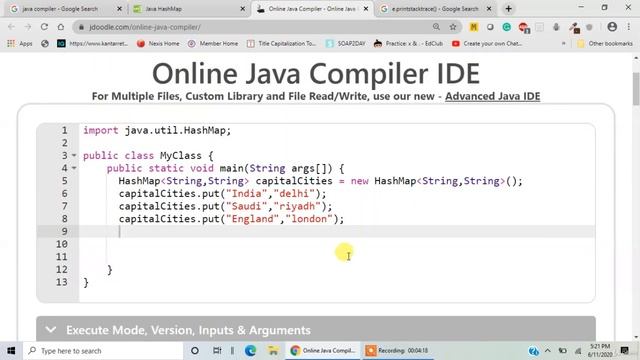This screenshot has width=640, height=360.
Task: Bookmark this page with the star icon
Action: (x=453, y=27)
